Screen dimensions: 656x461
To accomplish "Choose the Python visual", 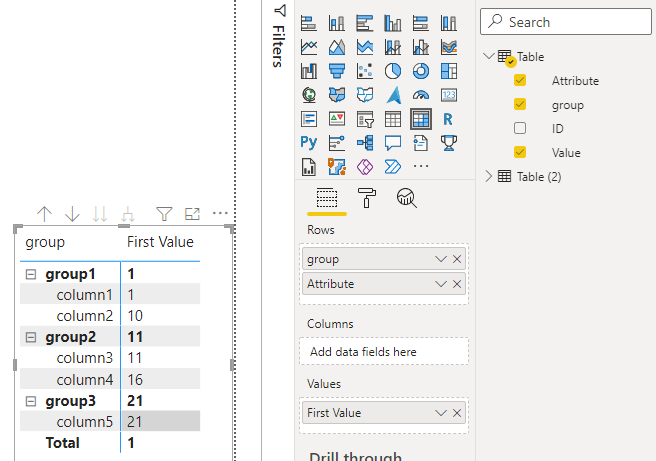I will (309, 143).
